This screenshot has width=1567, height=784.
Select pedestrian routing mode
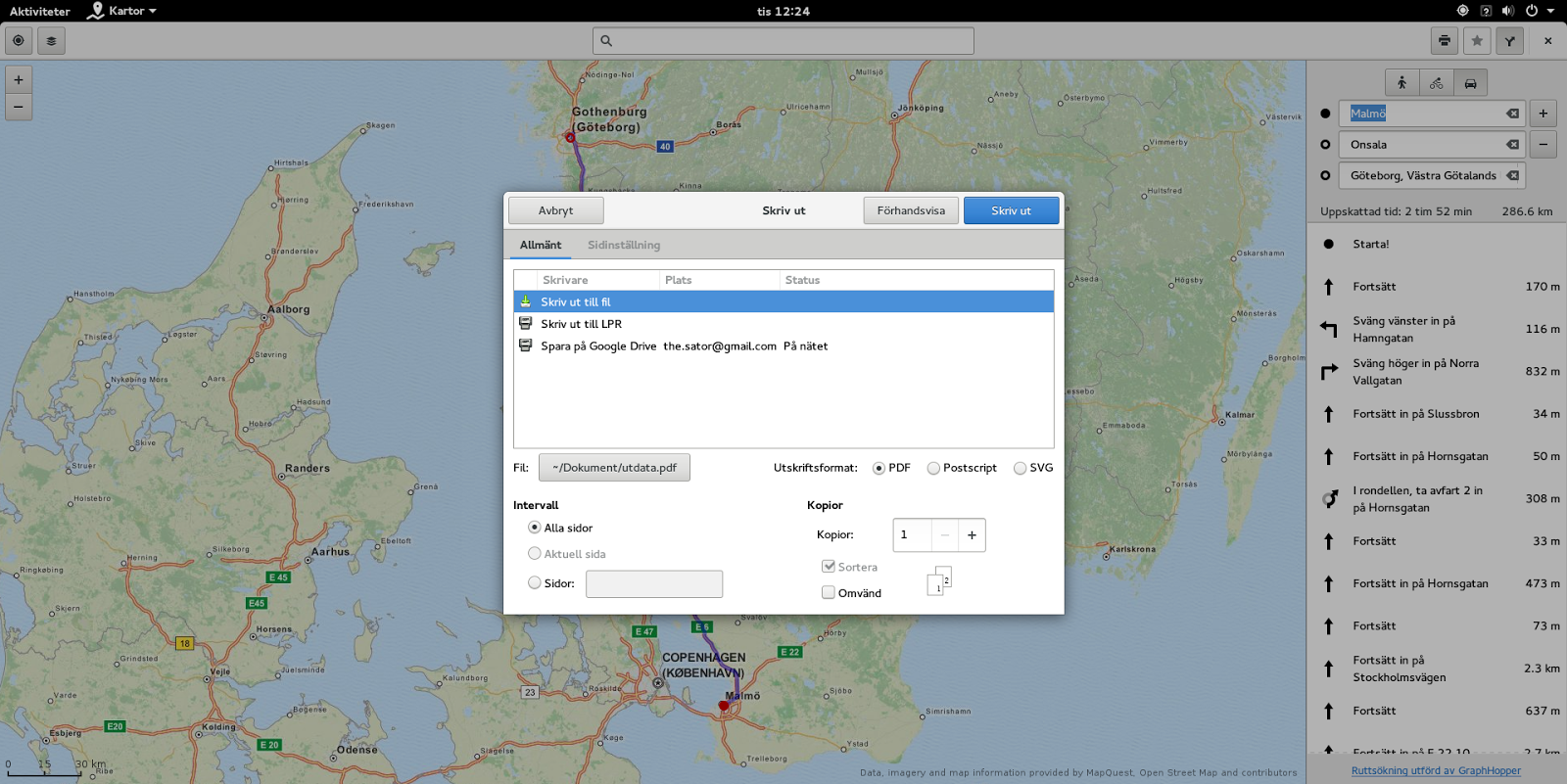[1402, 83]
